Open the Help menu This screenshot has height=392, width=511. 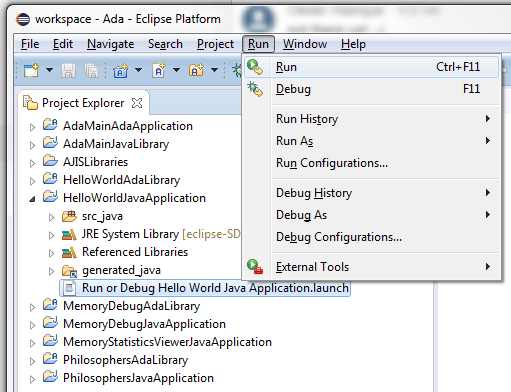point(353,44)
